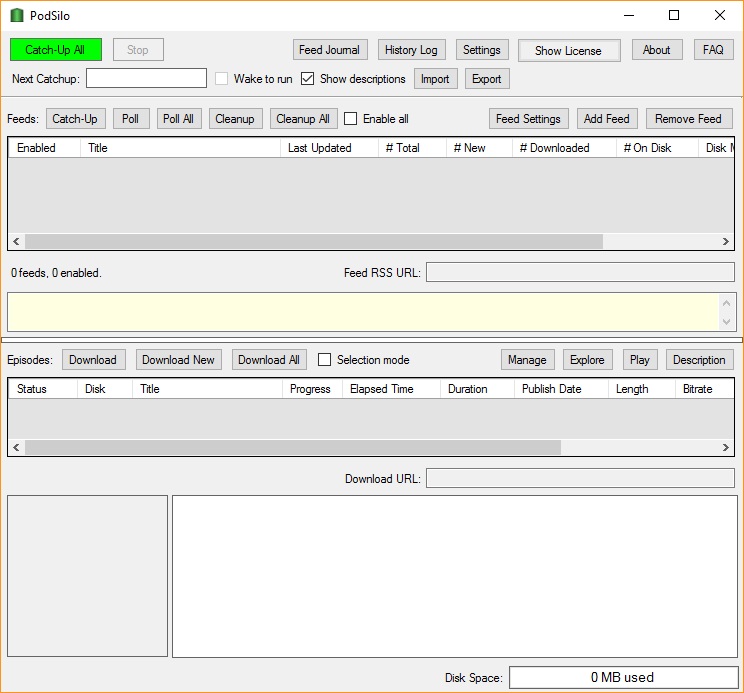The image size is (744, 693).
Task: Open Settings
Action: 482,50
